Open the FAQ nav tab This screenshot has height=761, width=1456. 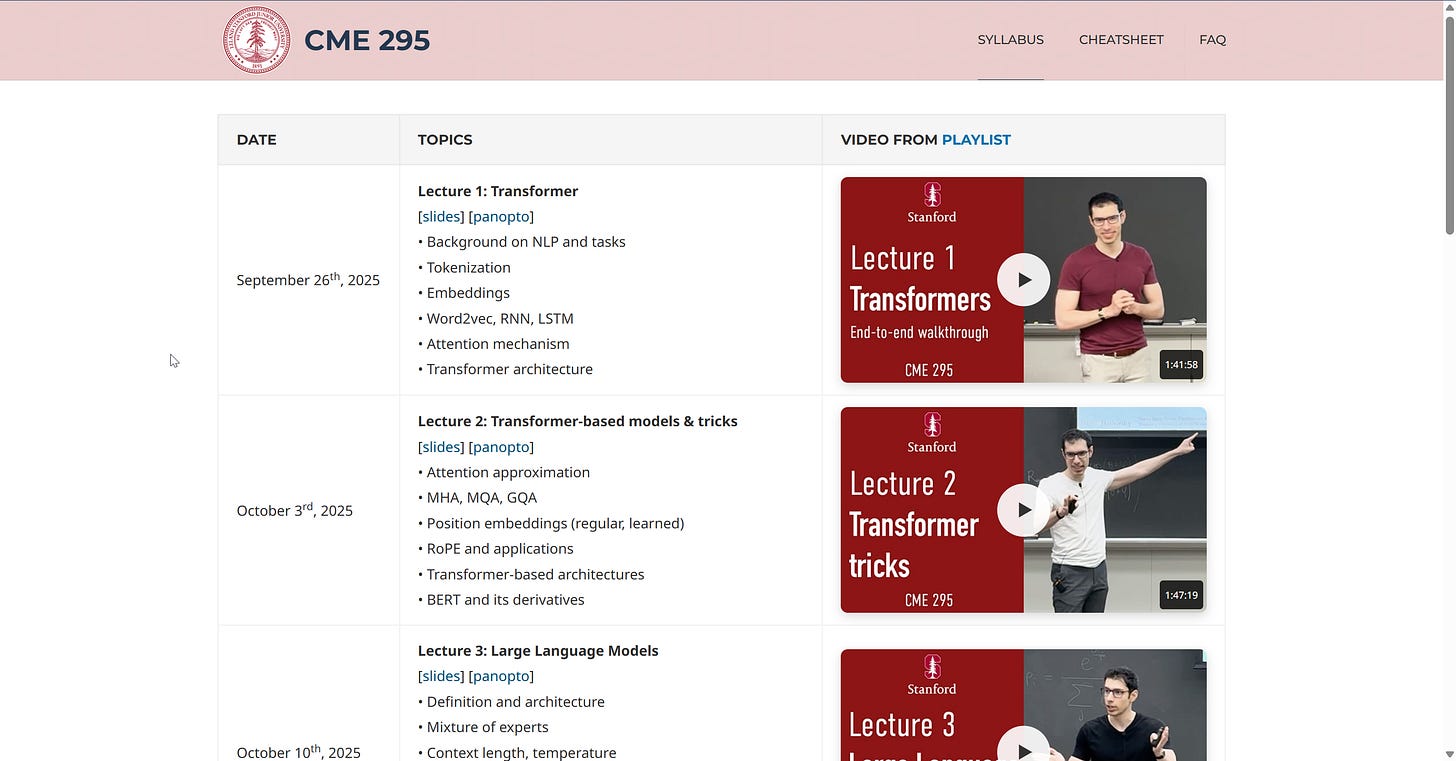(x=1212, y=40)
